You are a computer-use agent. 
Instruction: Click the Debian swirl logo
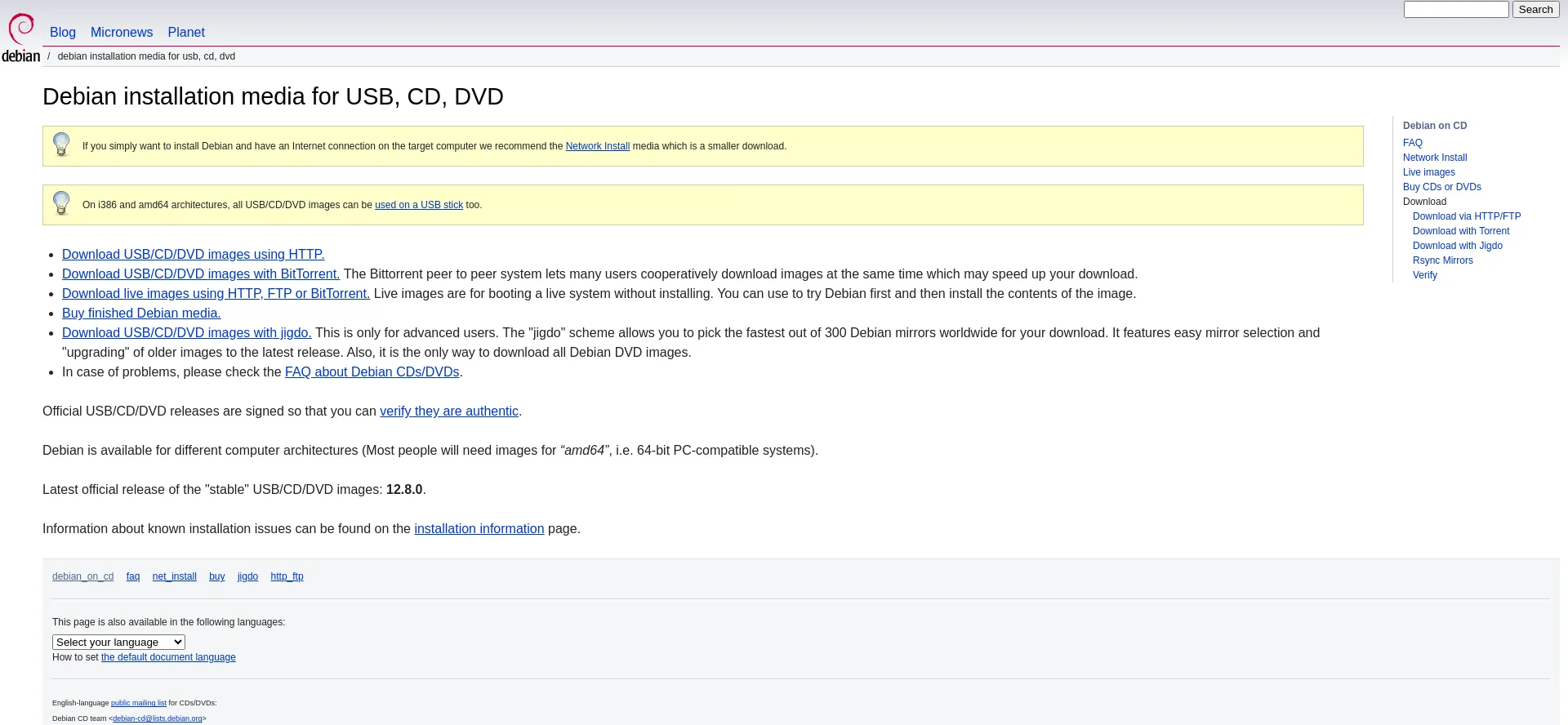(21, 38)
